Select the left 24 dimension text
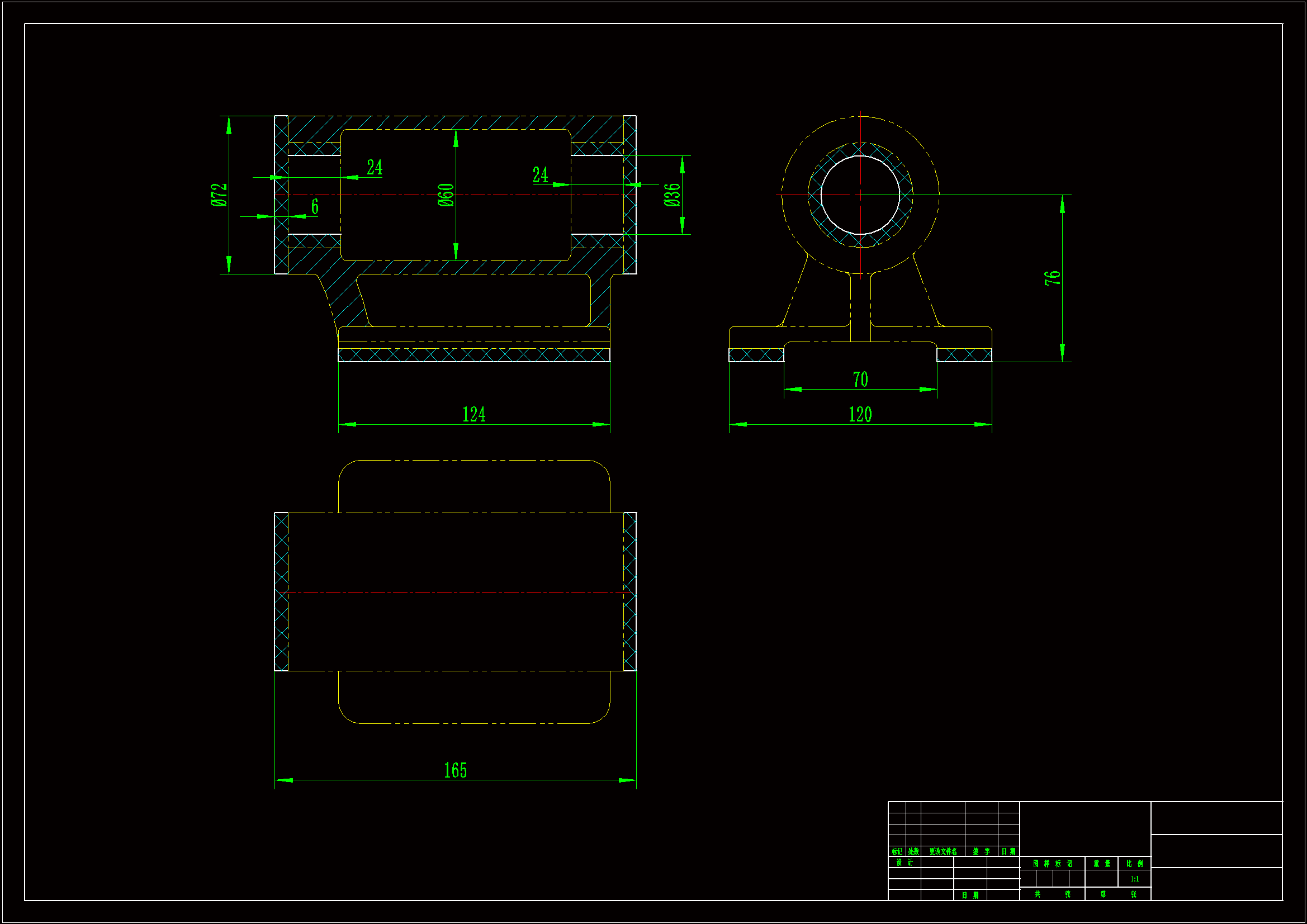Image resolution: width=1307 pixels, height=924 pixels. pos(374,167)
